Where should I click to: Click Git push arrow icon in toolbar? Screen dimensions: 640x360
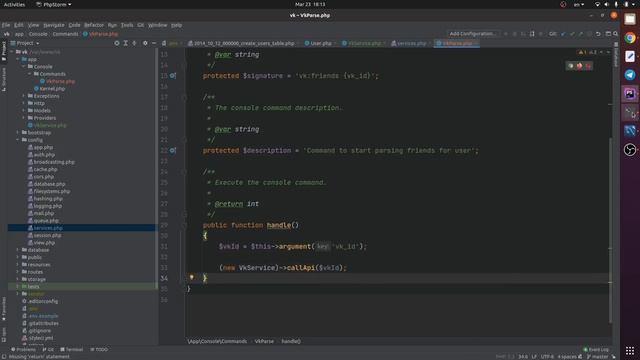pos(580,34)
